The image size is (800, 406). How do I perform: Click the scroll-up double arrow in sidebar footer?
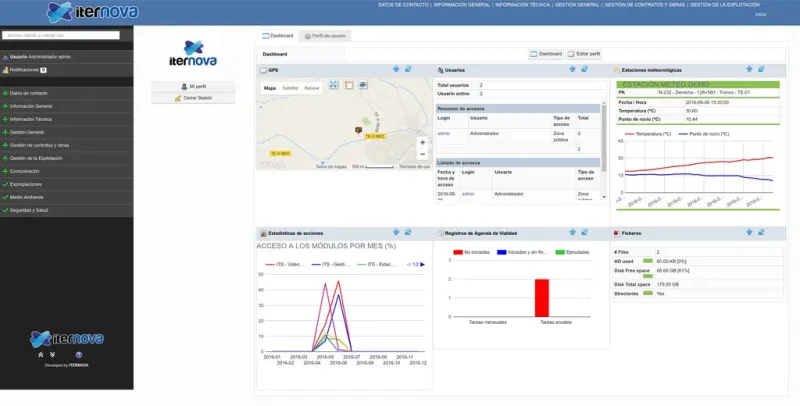(x=40, y=354)
